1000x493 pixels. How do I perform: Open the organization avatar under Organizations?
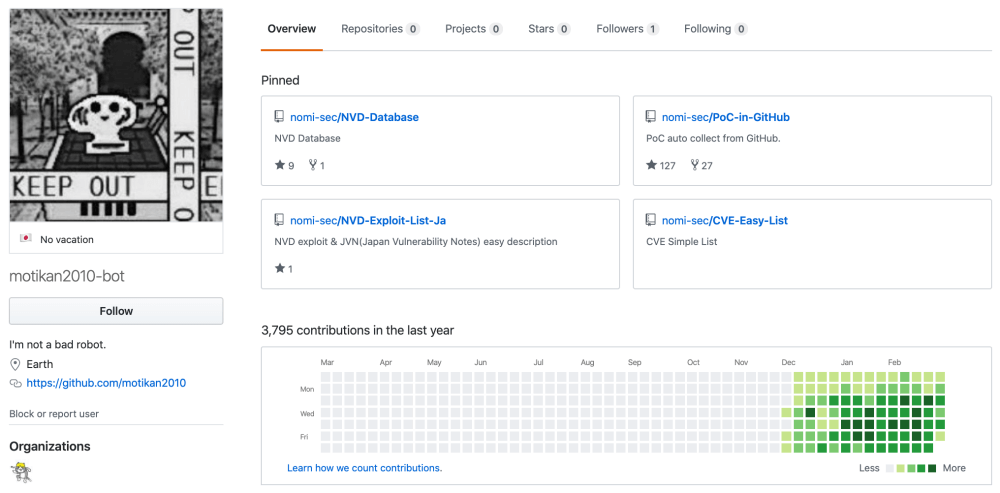pyautogui.click(x=21, y=471)
